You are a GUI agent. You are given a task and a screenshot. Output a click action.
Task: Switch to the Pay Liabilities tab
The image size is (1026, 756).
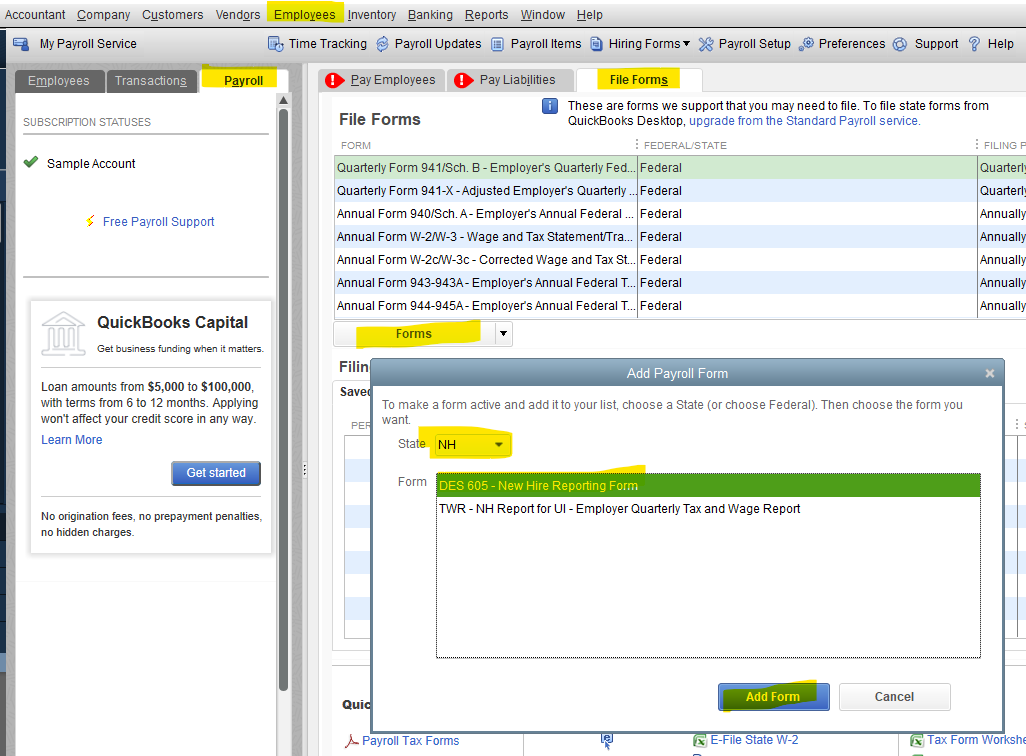coord(512,80)
